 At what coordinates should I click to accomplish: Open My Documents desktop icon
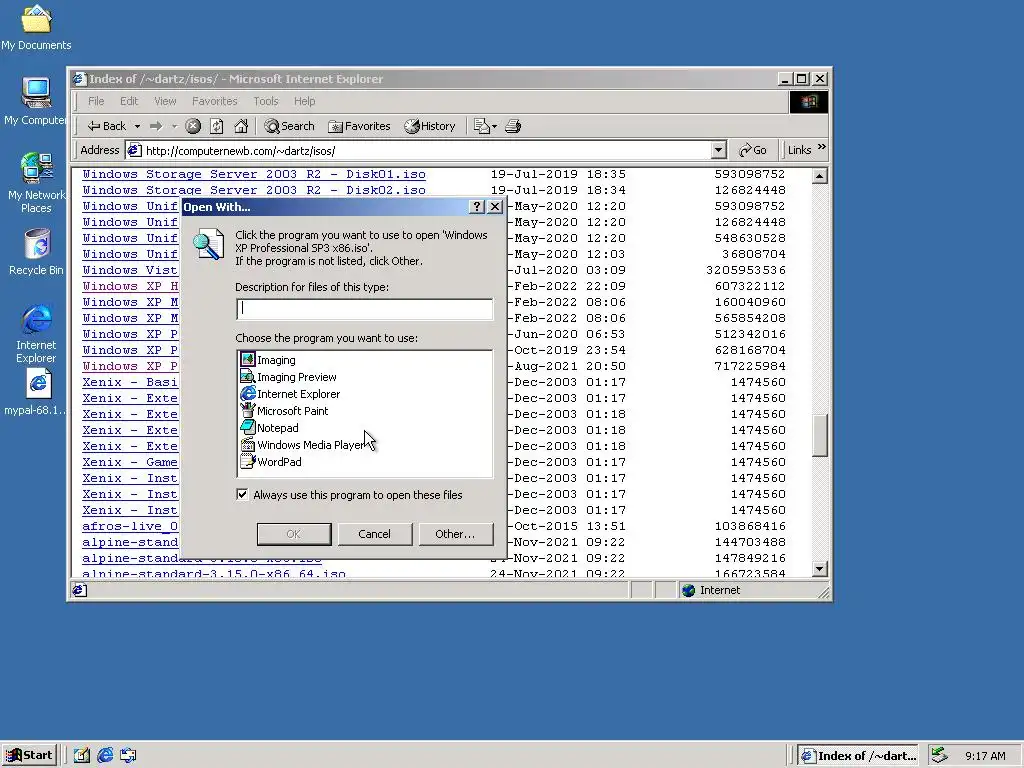(36, 27)
